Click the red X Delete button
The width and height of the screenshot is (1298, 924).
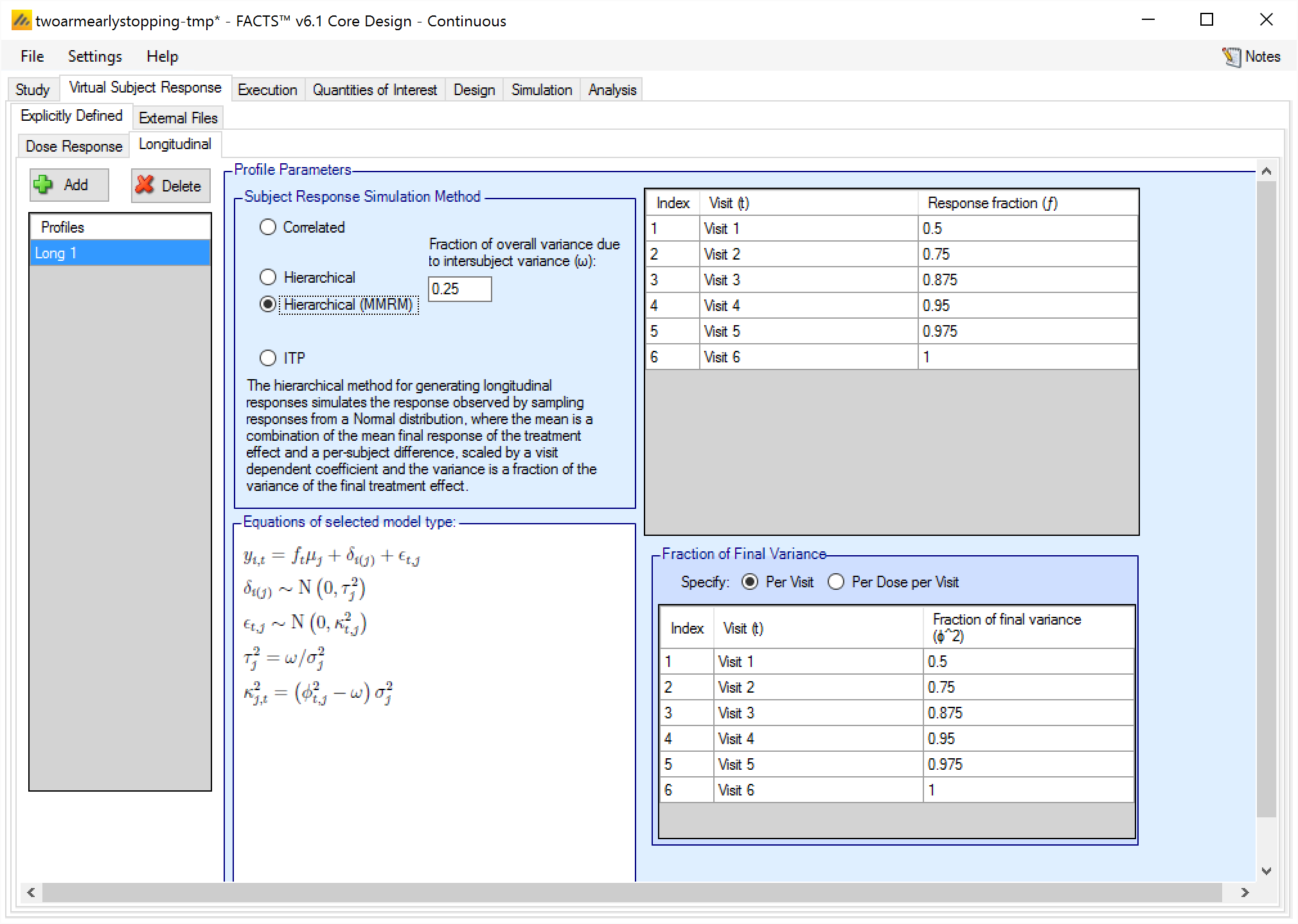[170, 186]
